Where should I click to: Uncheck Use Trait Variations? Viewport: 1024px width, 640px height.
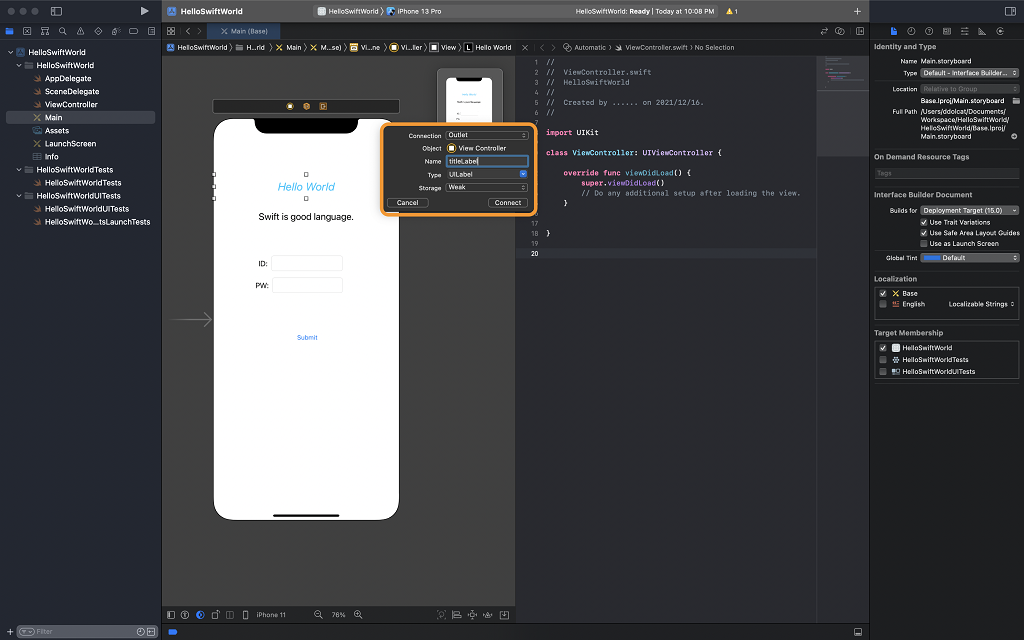point(924,222)
